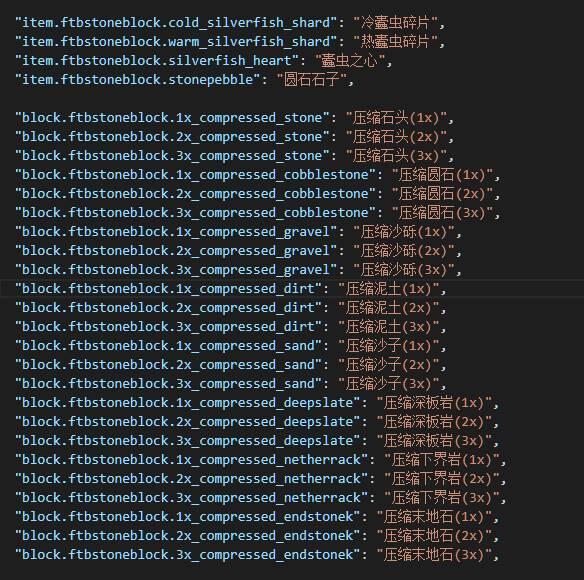Click the value "压缩下界岩(1x)"

click(x=442, y=460)
